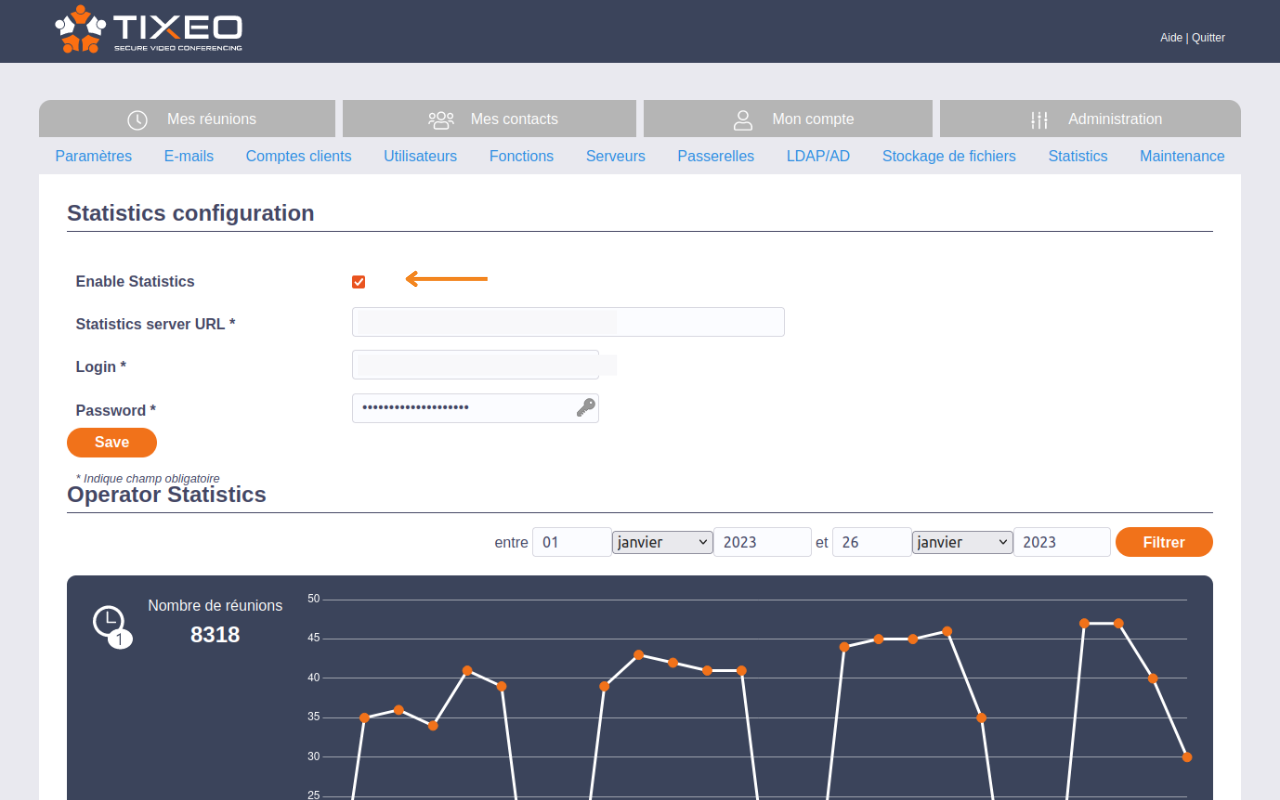This screenshot has height=800, width=1280.
Task: Click the Statistics configuration heading
Action: click(191, 213)
